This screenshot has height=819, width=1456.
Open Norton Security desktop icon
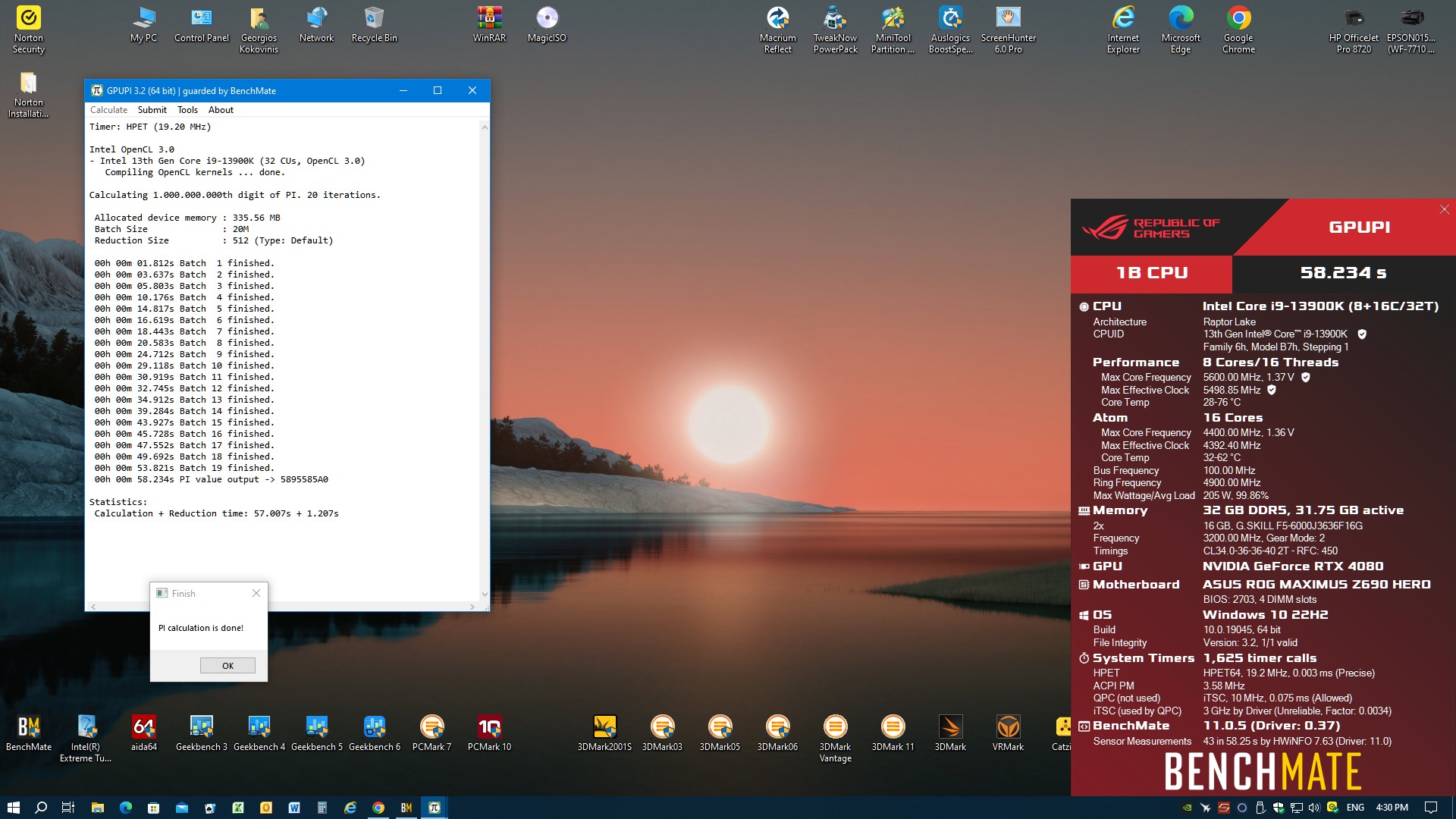(x=29, y=30)
